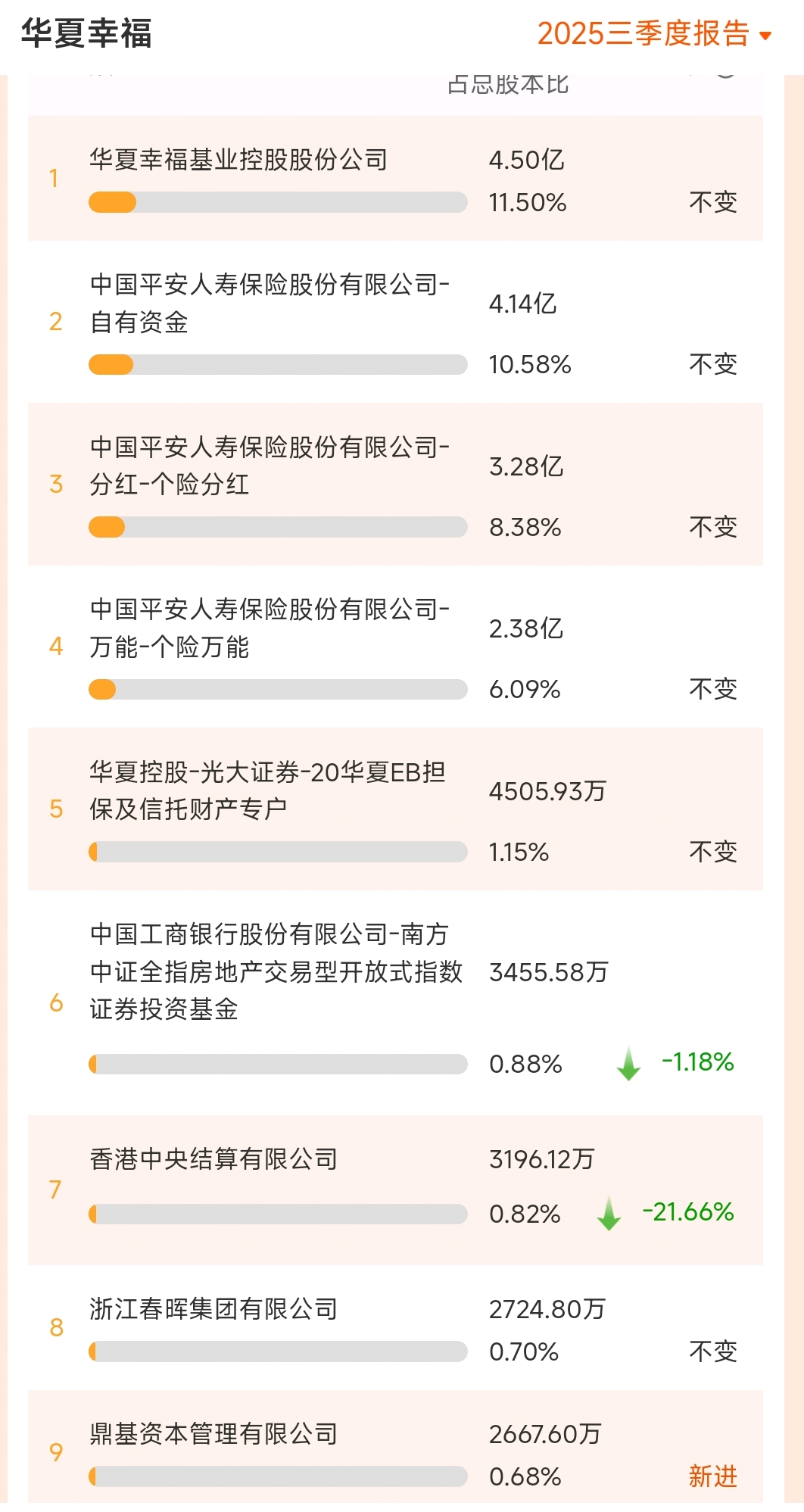This screenshot has height=1512, width=804.
Task: Select 浙江春晖集团有限公司 shareholder row
Action: click(213, 1308)
